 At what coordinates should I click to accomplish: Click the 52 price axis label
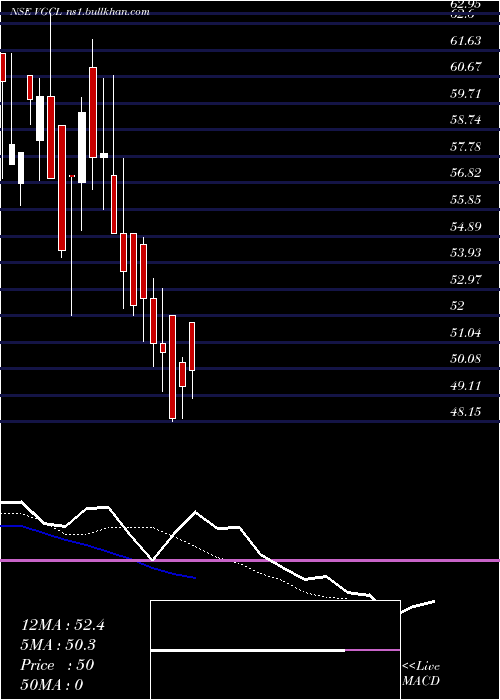click(458, 306)
